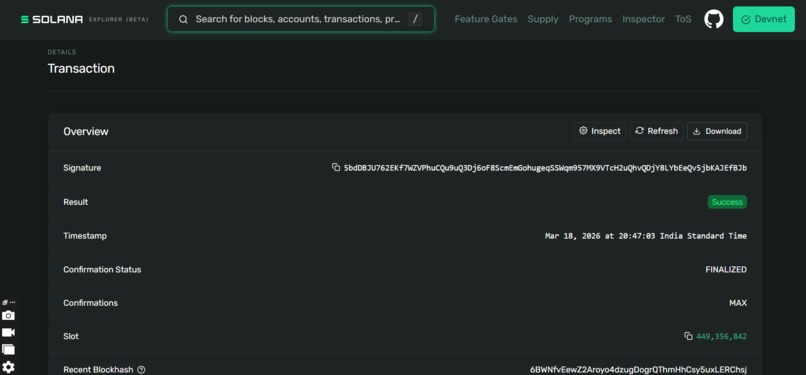Go to the Supply page
Screen dimensions: 806x375
(543, 20)
